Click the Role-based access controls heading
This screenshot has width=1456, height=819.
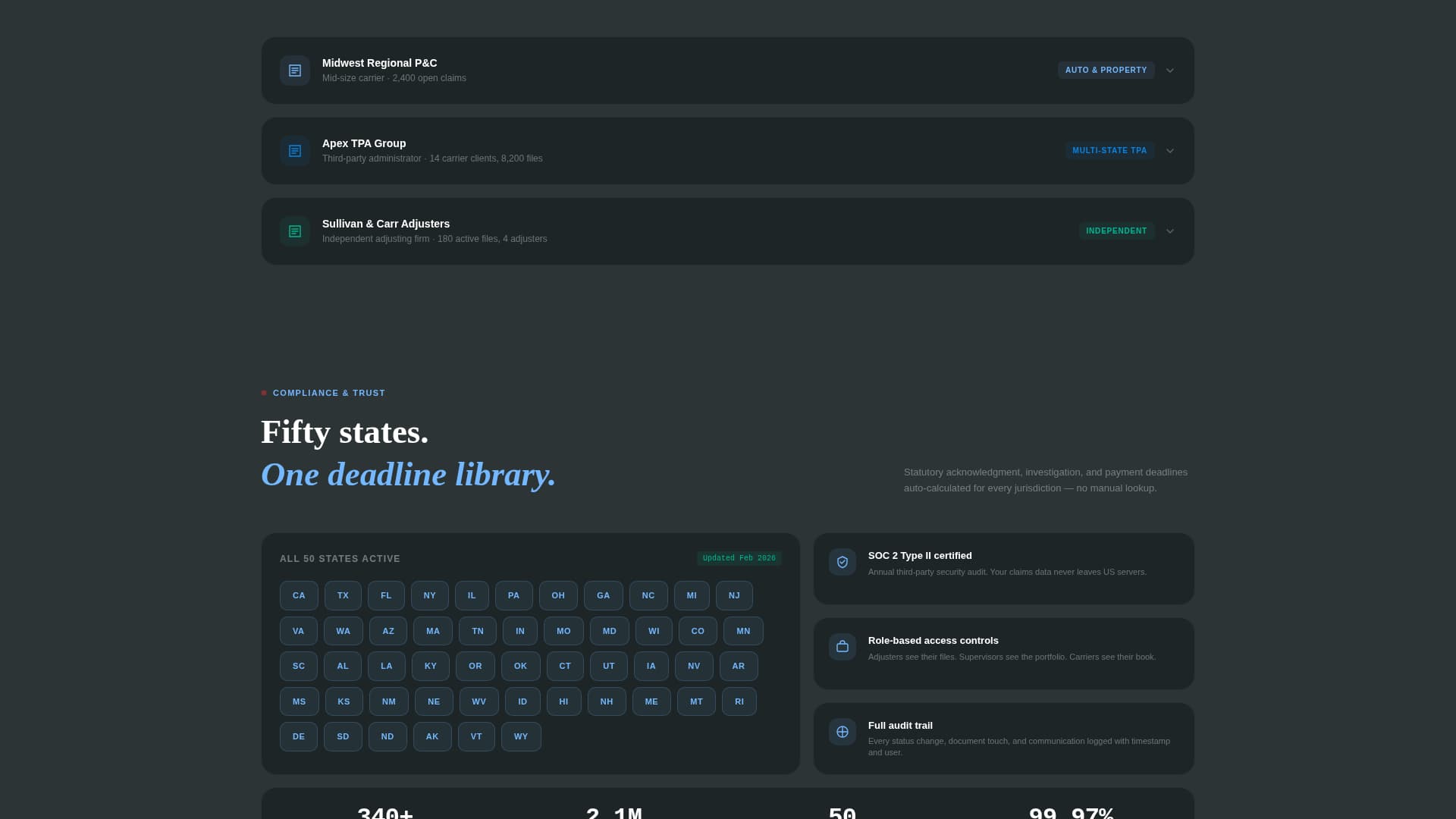tap(934, 641)
